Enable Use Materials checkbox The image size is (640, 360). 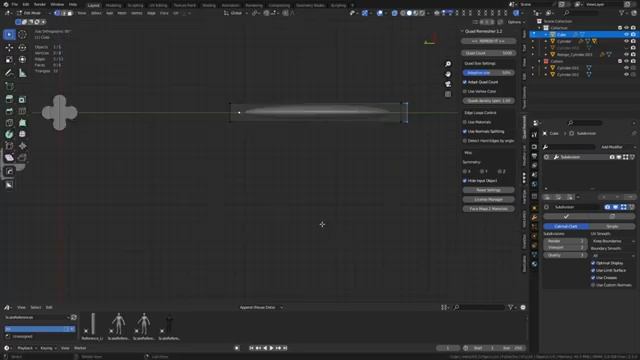pos(465,122)
